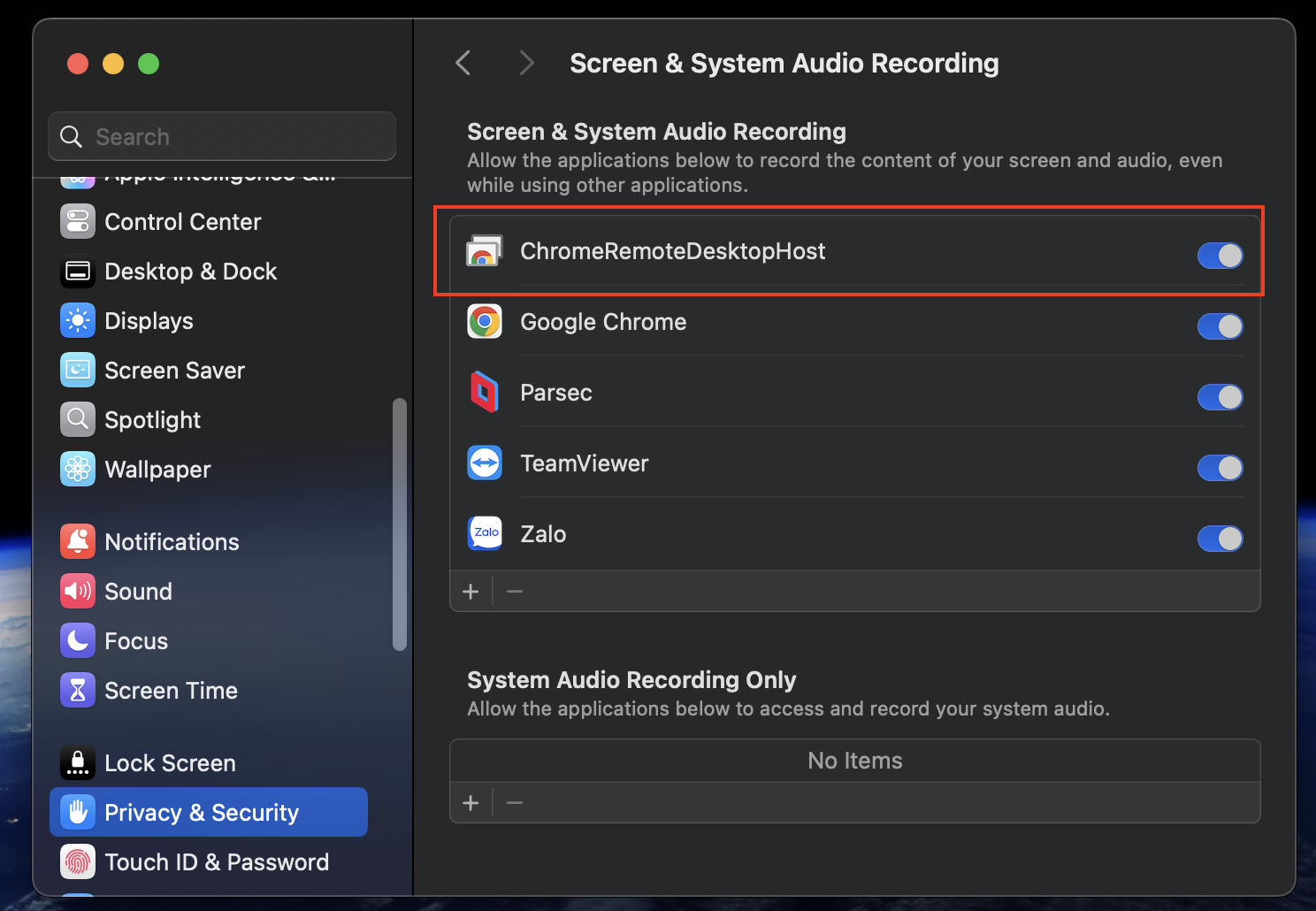Open Control Center settings icon
This screenshot has width=1316, height=911.
(78, 222)
